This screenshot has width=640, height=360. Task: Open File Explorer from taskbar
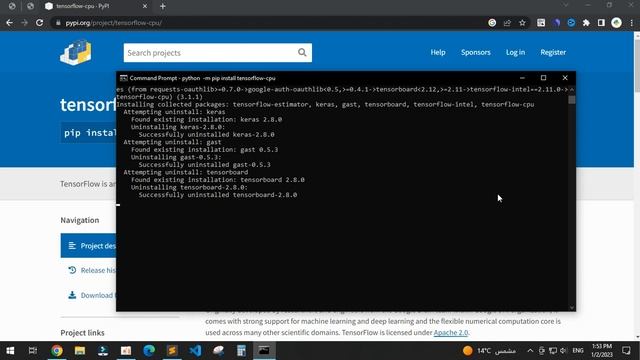point(80,351)
